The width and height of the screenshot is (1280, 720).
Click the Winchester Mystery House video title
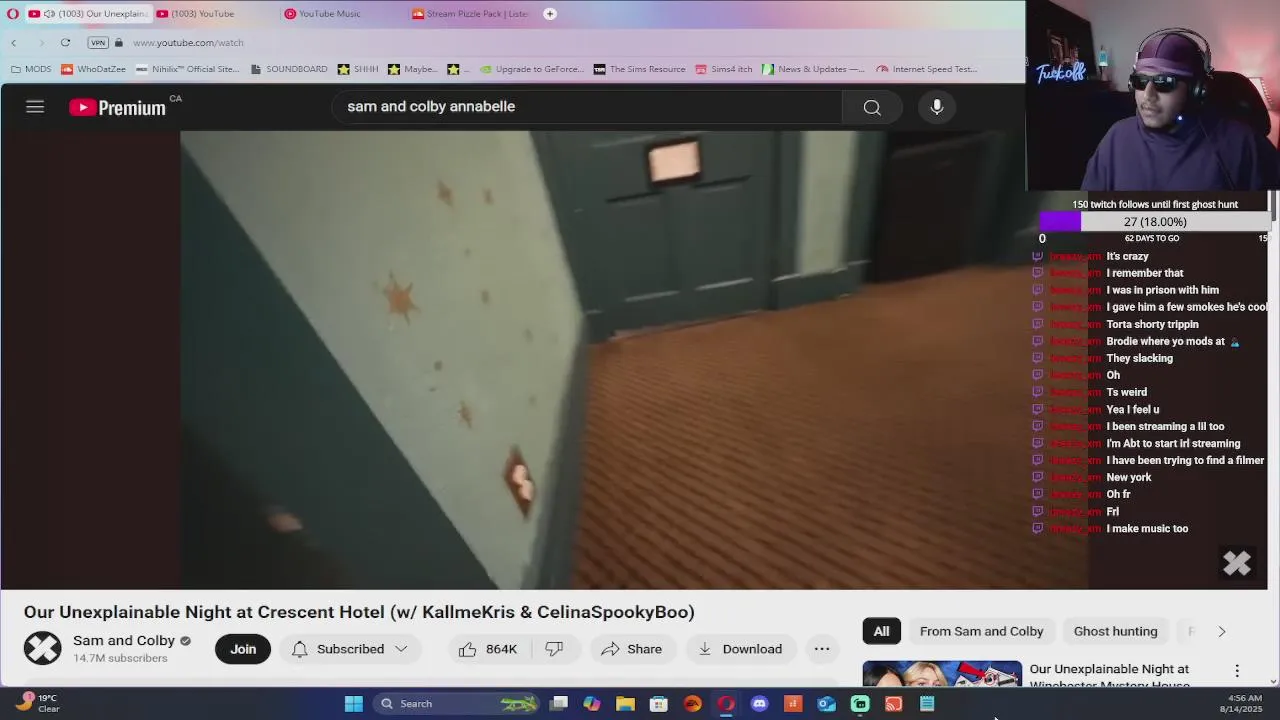click(x=1109, y=676)
